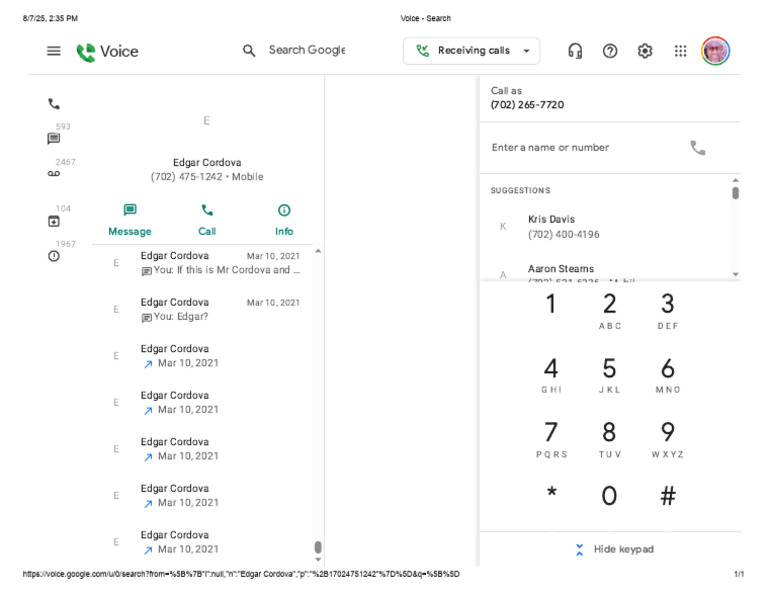Go to Voicemail in sidebar
Image resolution: width=768 pixels, height=594 pixels.
[x=54, y=174]
